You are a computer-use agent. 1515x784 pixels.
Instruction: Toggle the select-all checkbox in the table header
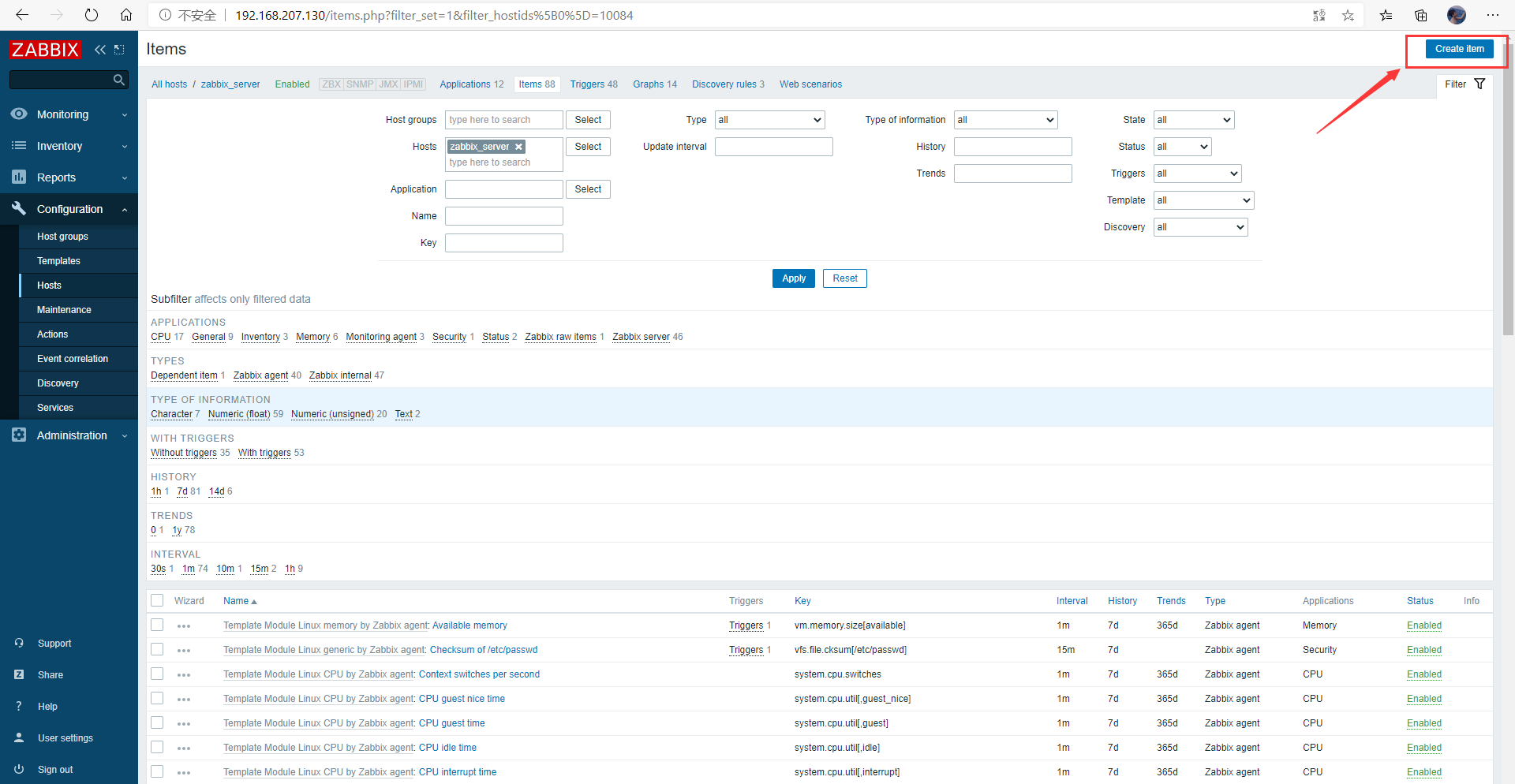pyautogui.click(x=157, y=601)
